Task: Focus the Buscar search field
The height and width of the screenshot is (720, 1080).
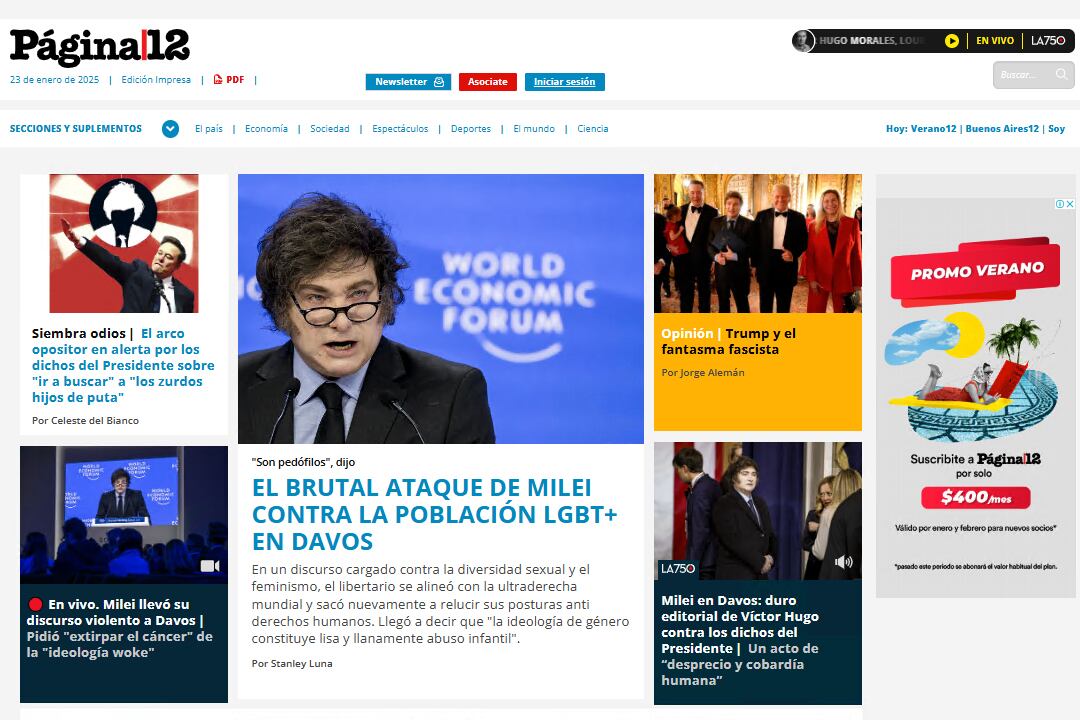Action: pyautogui.click(x=1022, y=75)
